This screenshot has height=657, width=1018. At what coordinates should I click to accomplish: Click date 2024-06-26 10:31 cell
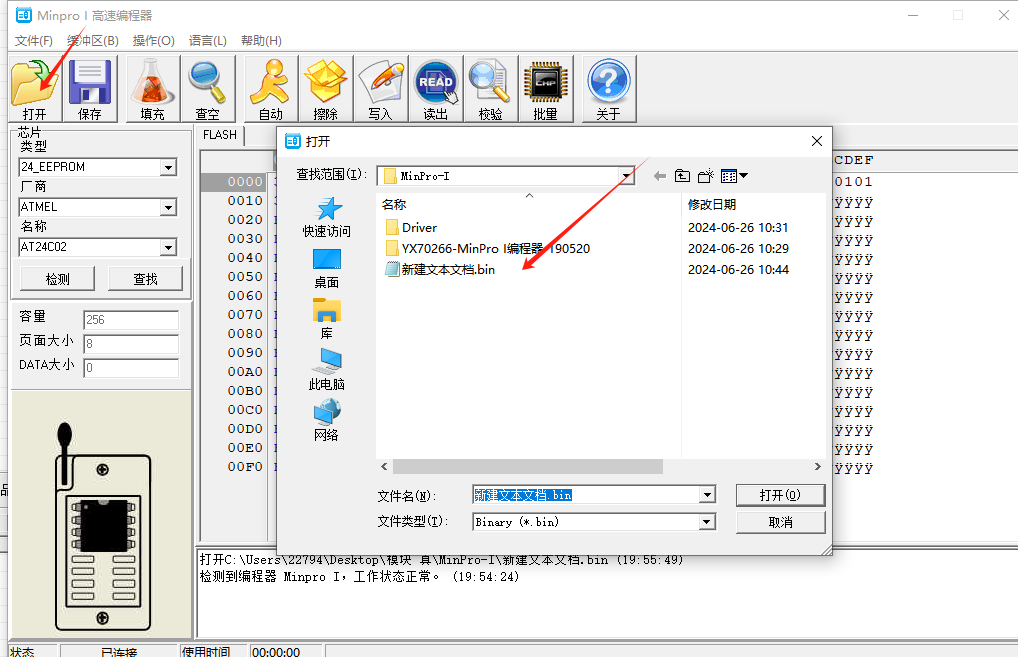(x=738, y=228)
